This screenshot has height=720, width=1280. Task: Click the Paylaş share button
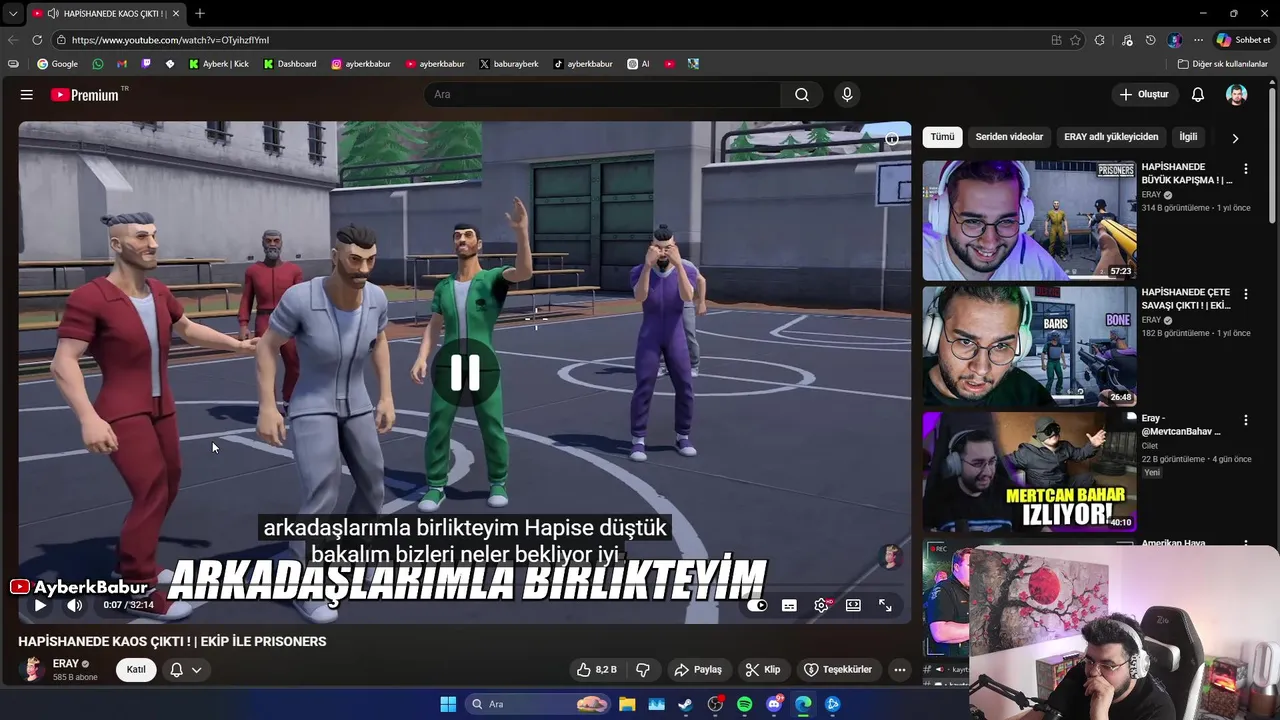698,670
